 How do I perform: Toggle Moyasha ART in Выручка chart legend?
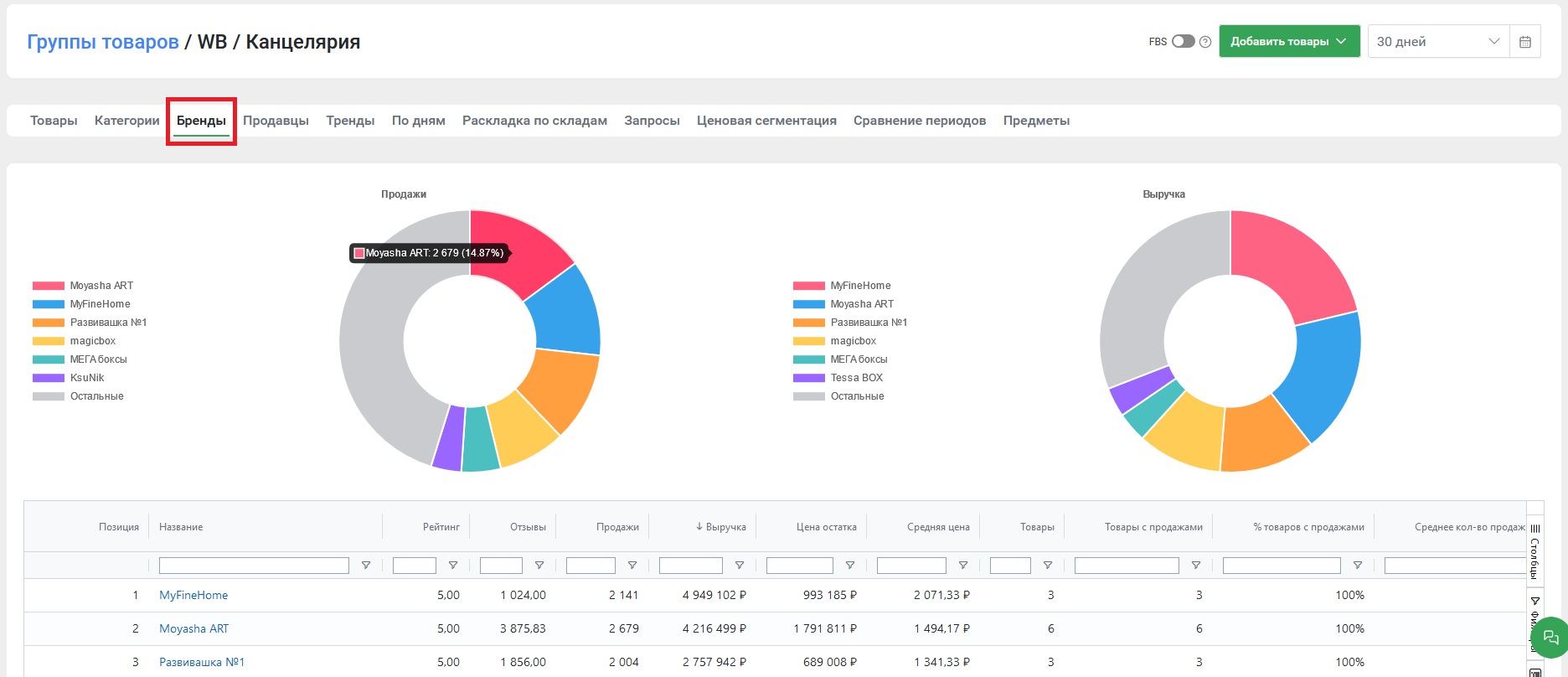tap(843, 304)
